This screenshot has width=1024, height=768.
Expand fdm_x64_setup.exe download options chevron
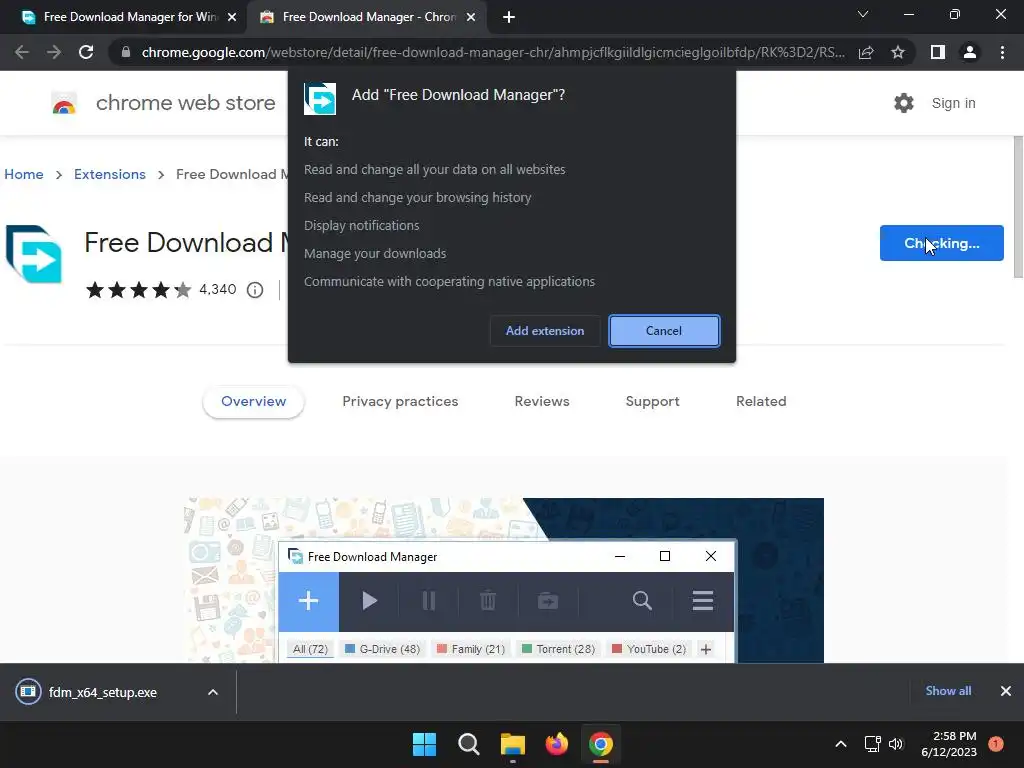pyautogui.click(x=213, y=692)
